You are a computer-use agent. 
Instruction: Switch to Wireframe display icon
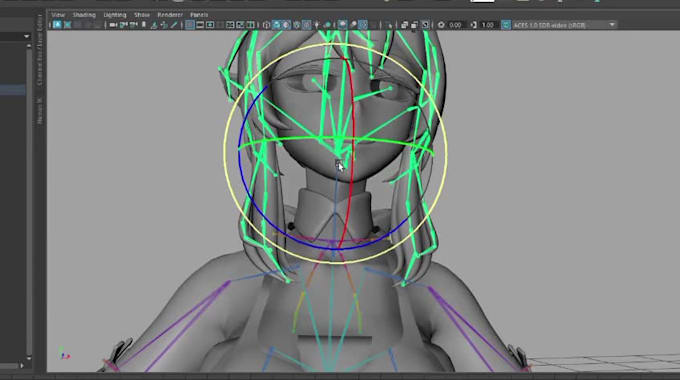pos(267,25)
